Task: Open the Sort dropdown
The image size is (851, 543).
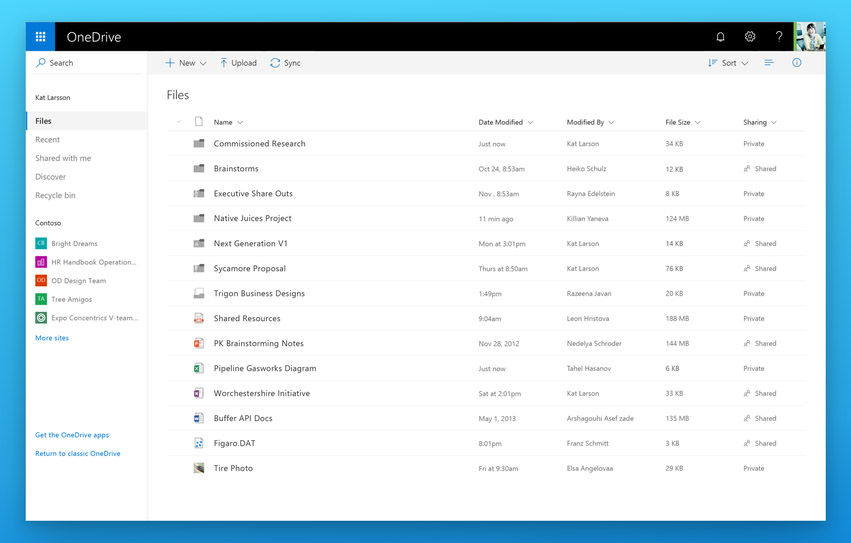Action: tap(728, 63)
